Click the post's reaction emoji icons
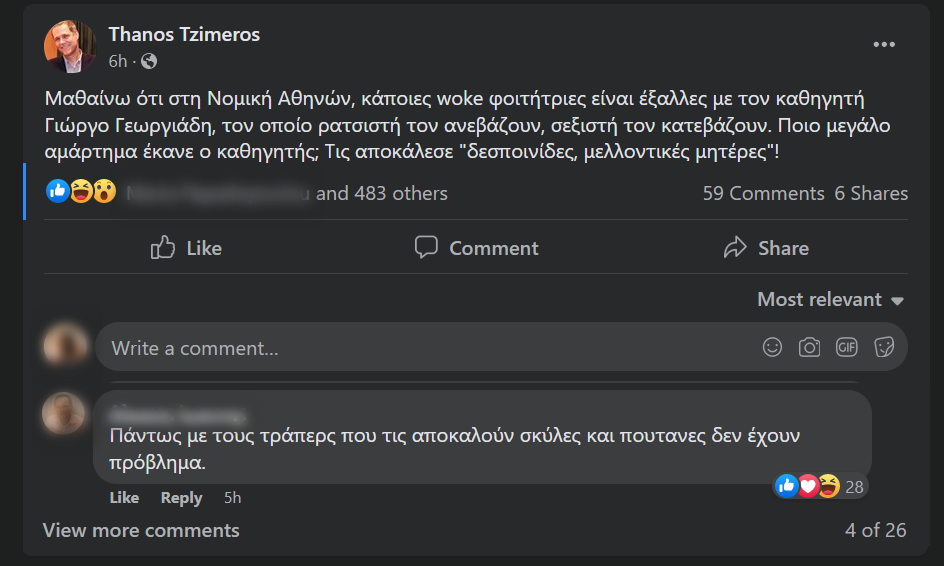 pyautogui.click(x=81, y=192)
